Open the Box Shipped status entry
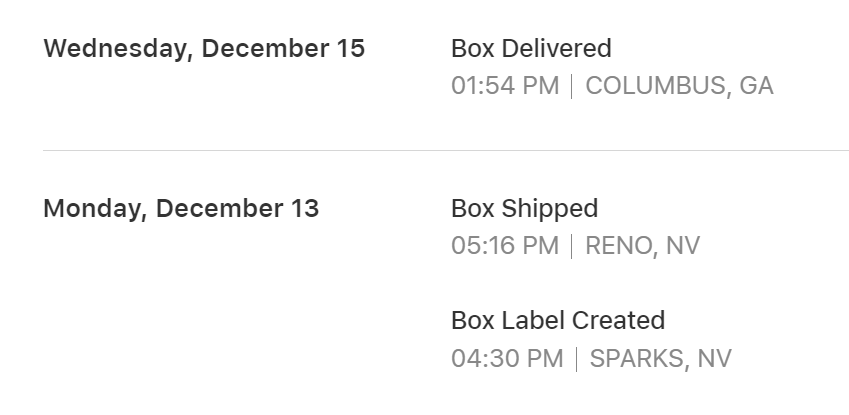This screenshot has height=415, width=849. [x=525, y=209]
